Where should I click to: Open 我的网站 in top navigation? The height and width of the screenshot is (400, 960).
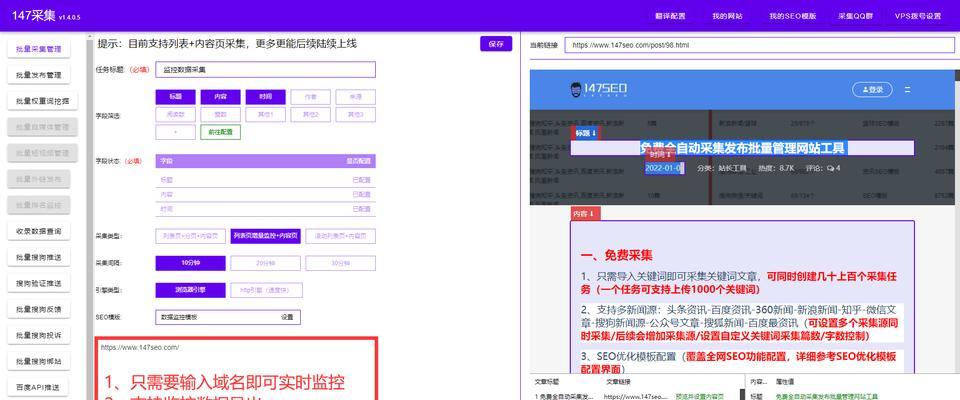[727, 16]
